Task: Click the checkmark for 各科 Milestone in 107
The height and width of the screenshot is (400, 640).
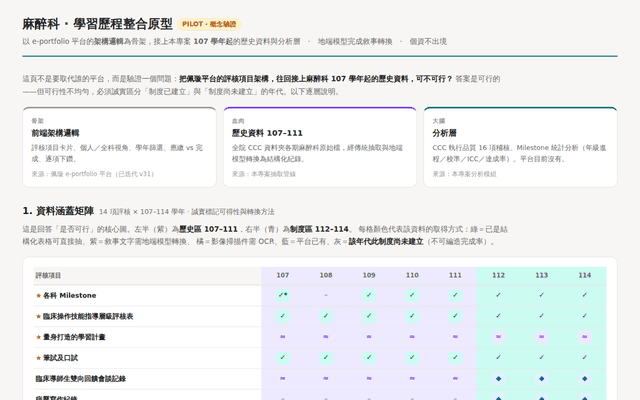Action: [282, 295]
